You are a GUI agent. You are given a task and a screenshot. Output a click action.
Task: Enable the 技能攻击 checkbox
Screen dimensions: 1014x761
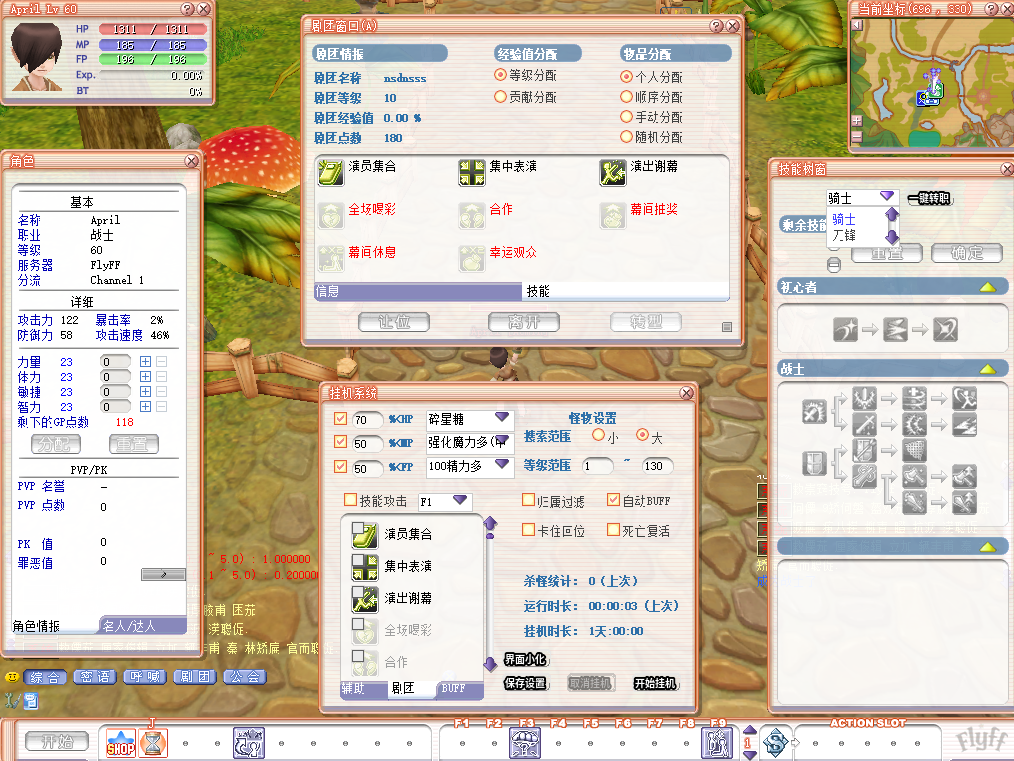click(350, 500)
